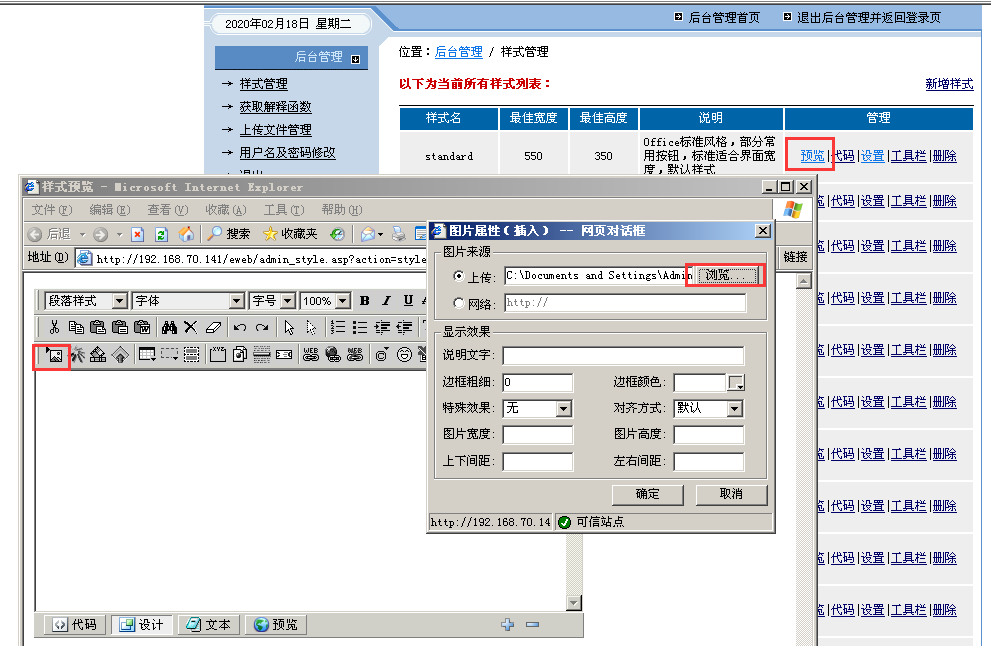Screen dimensions: 991x646
Task: Open the 对齐方式 dropdown
Action: click(734, 409)
